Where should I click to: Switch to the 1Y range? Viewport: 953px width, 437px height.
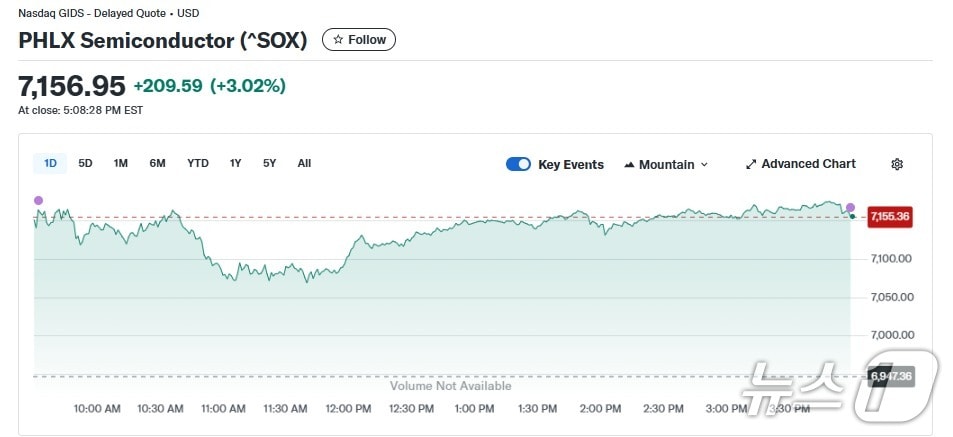[x=235, y=163]
